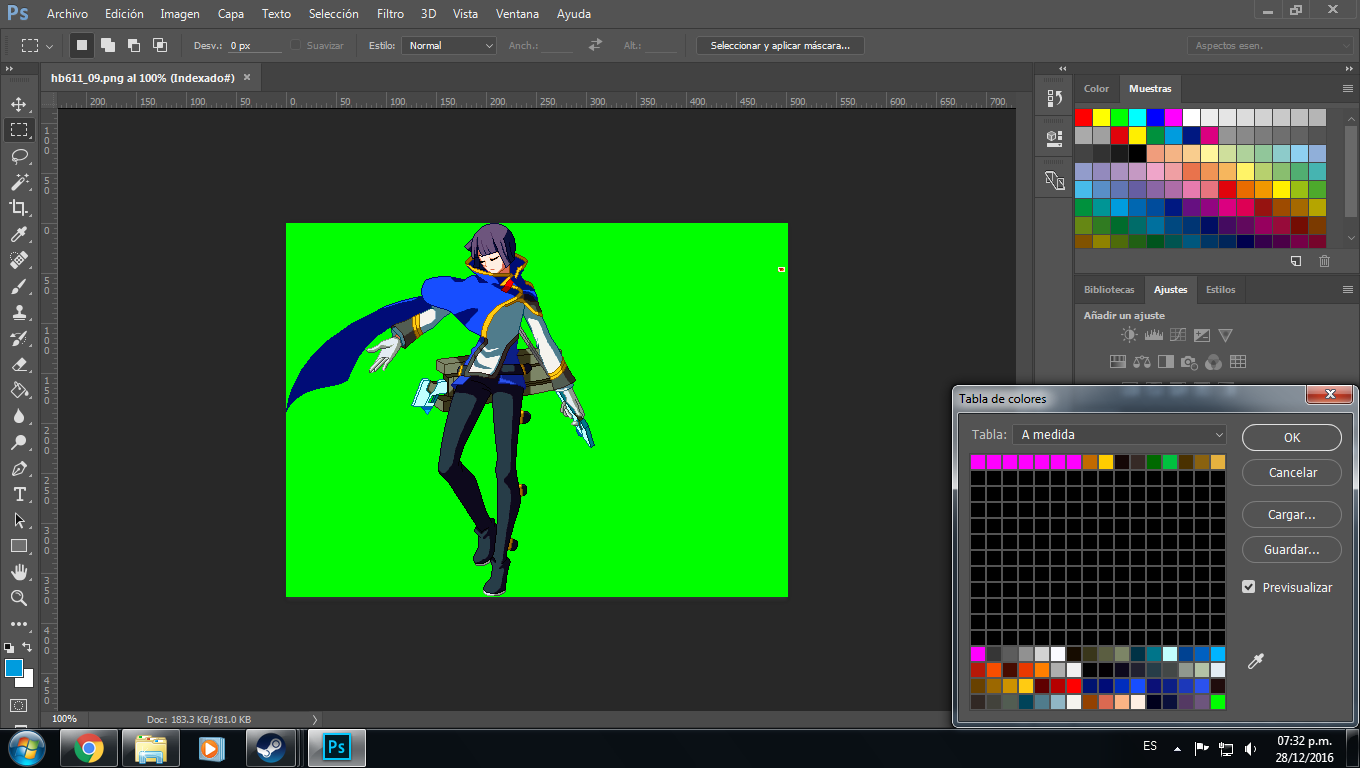Select the Move tool
Image resolution: width=1360 pixels, height=768 pixels.
pos(19,104)
